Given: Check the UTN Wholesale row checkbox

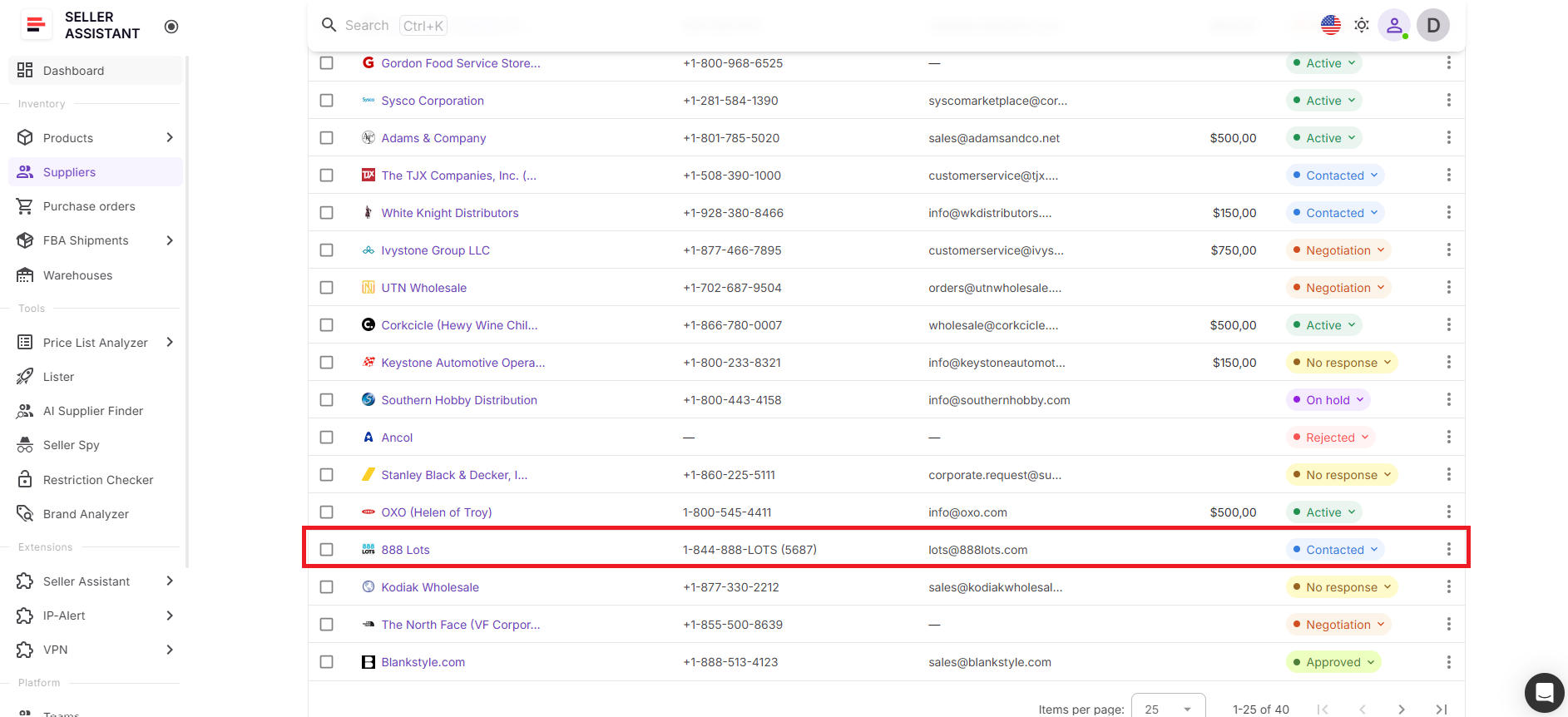Looking at the screenshot, I should (x=327, y=288).
